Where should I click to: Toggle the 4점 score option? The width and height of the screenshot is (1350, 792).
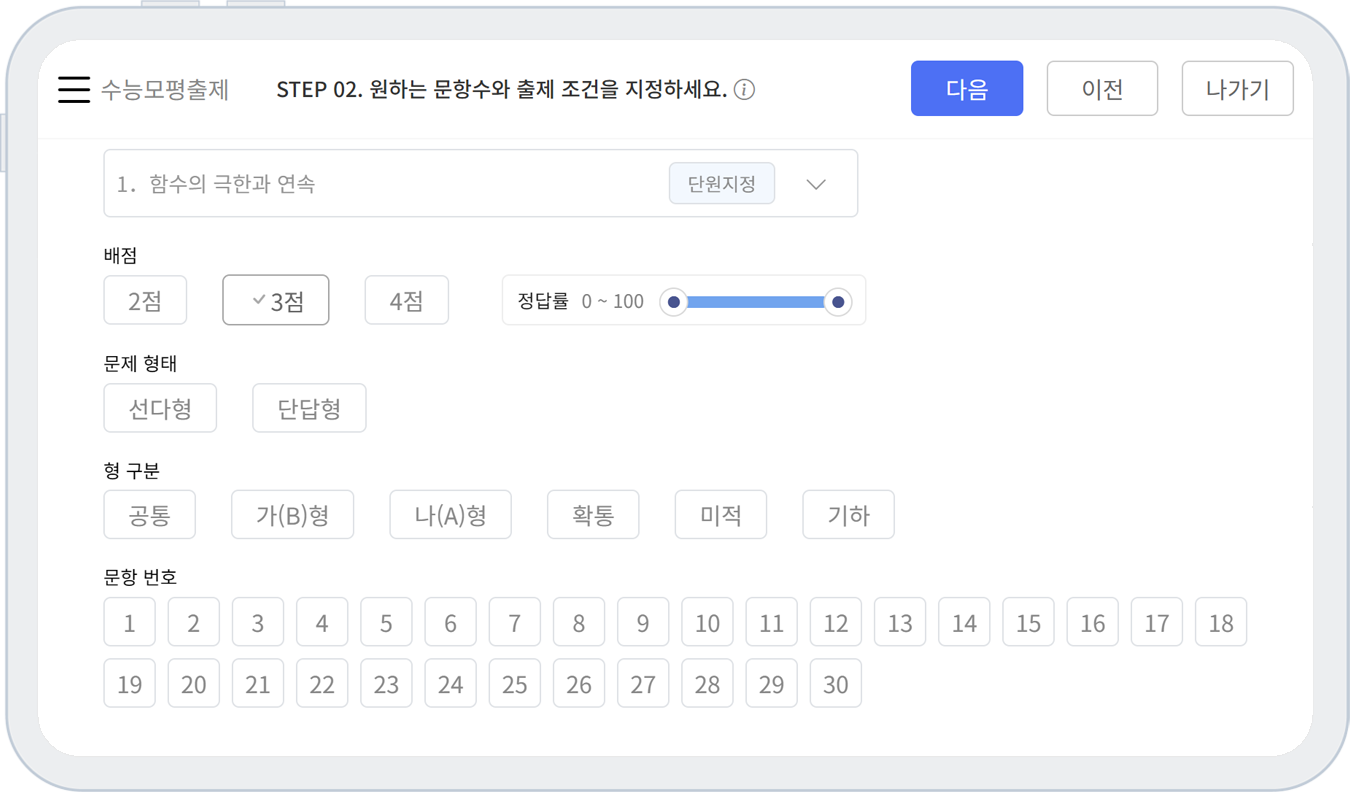click(x=406, y=301)
